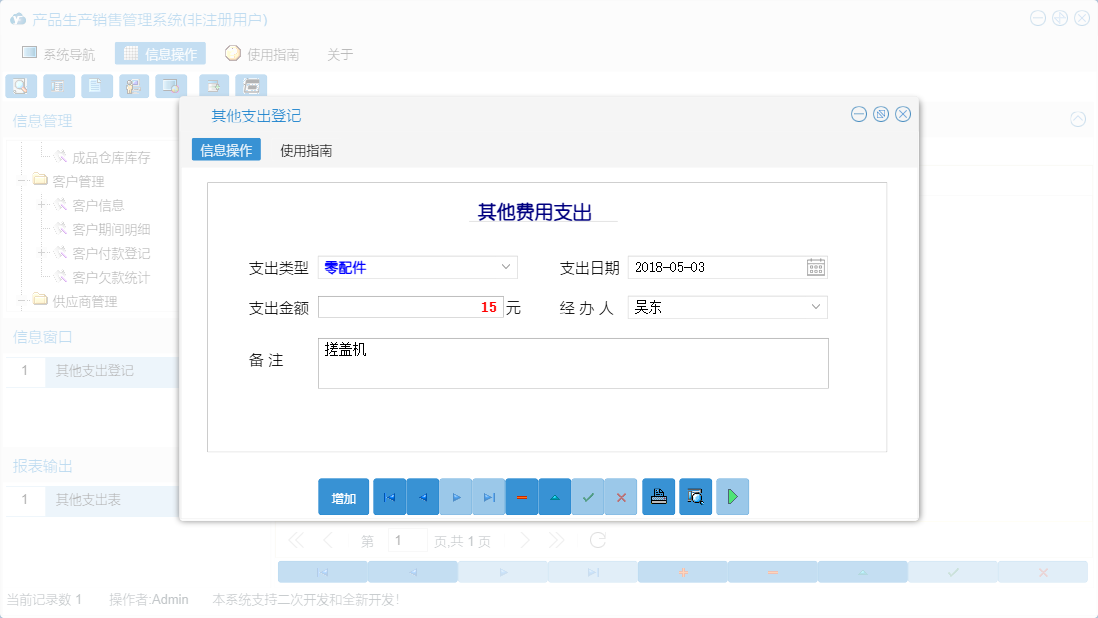Screen dimensions: 1098x618
Task: Click inside the 支出金额 amount field
Action: point(410,307)
